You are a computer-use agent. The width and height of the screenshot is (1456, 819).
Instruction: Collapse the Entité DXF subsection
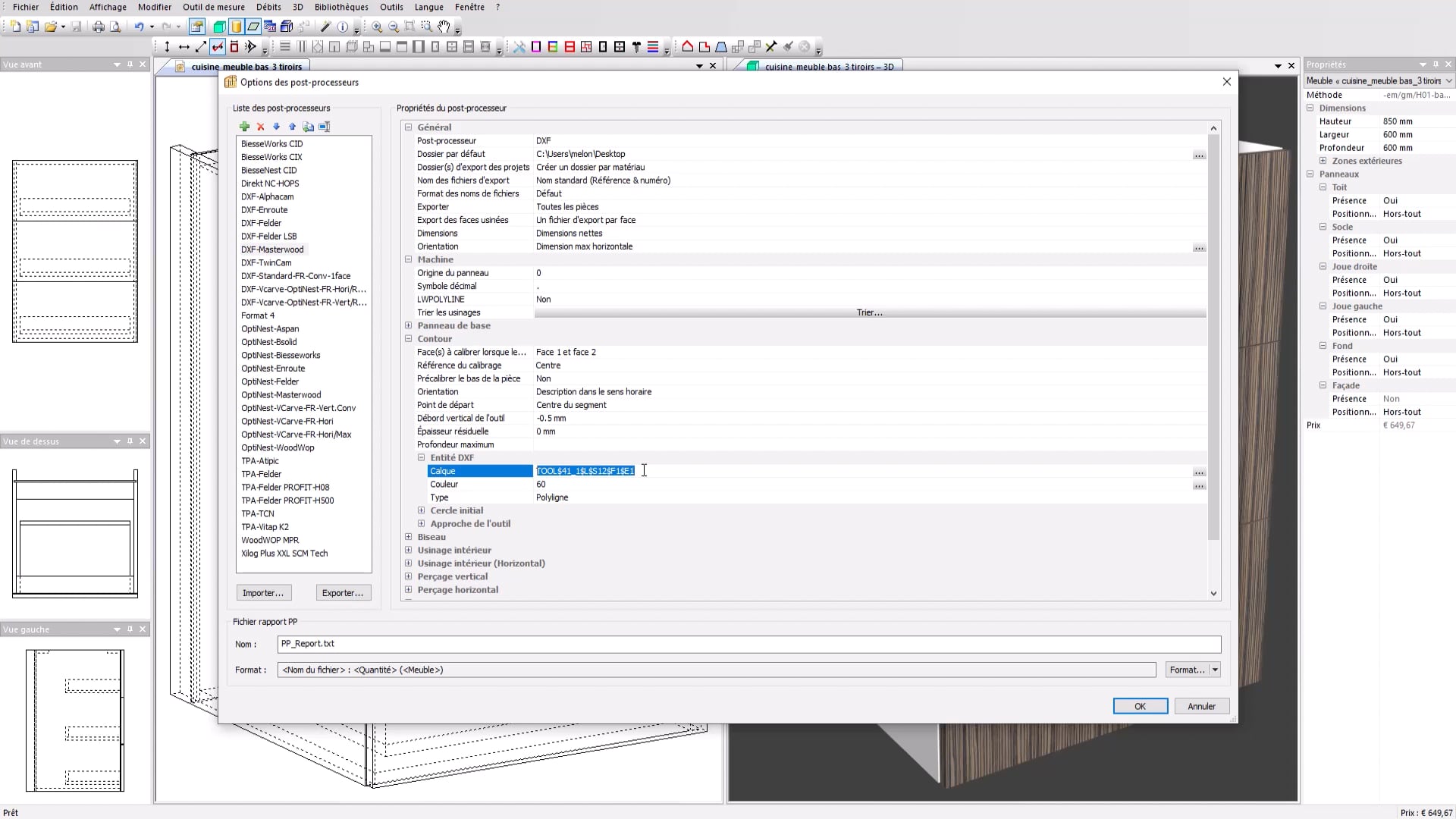point(422,458)
